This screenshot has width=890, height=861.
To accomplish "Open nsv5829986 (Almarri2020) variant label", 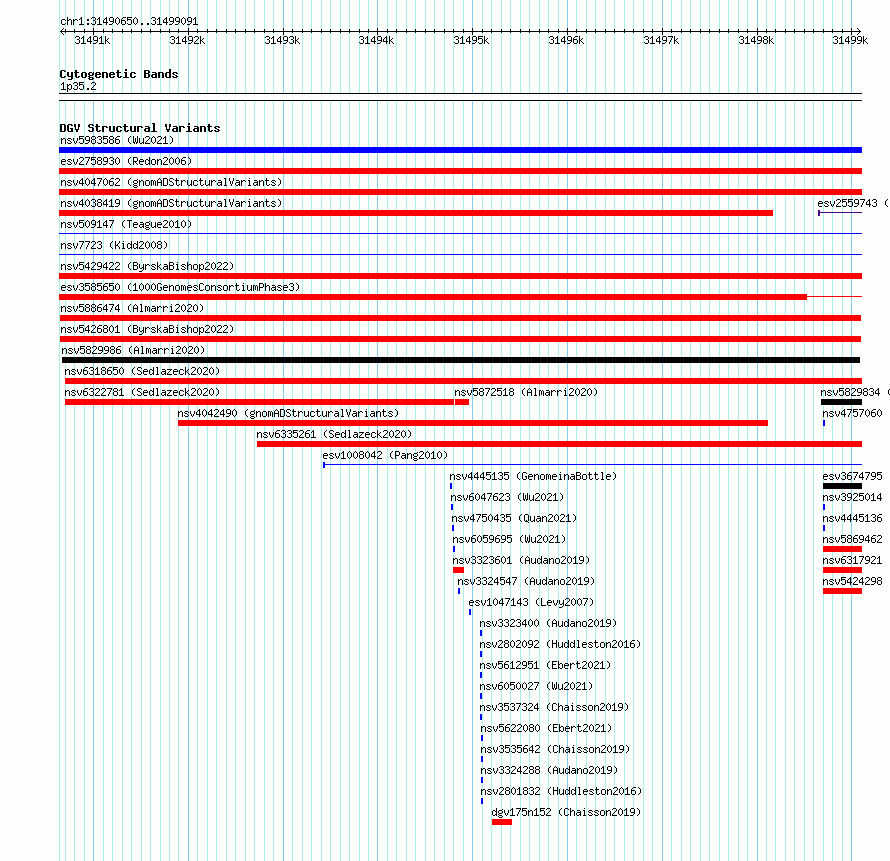I will tap(133, 350).
